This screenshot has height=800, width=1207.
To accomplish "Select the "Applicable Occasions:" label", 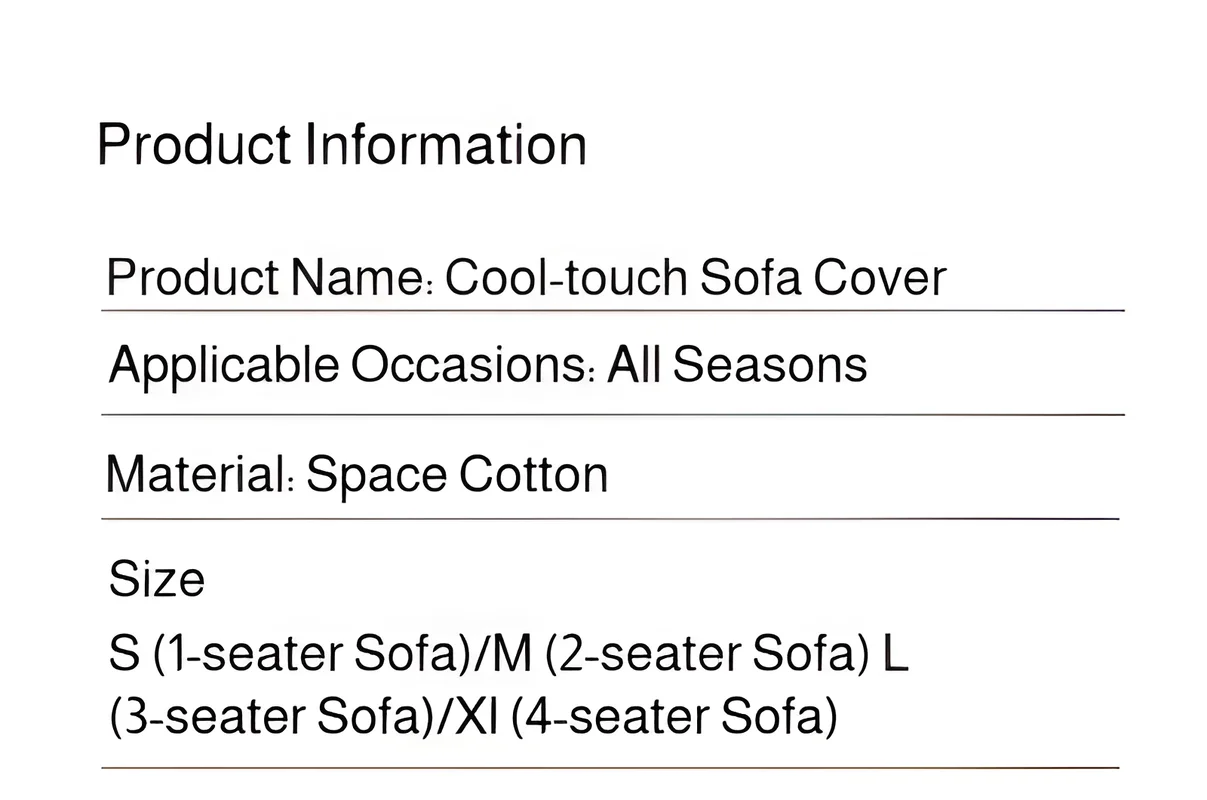I will click(352, 364).
